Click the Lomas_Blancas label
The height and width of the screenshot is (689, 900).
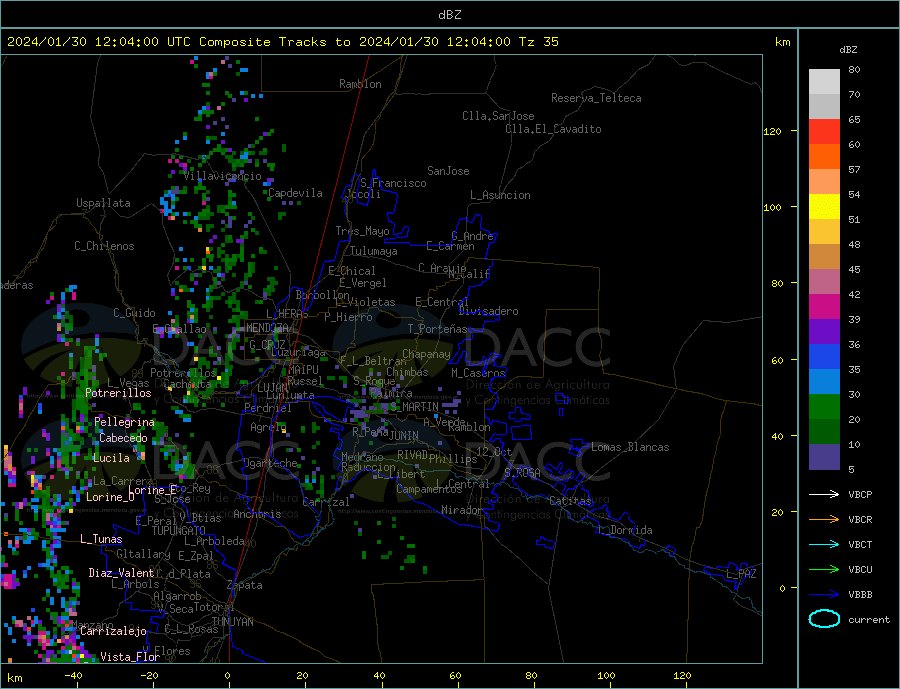click(x=630, y=447)
